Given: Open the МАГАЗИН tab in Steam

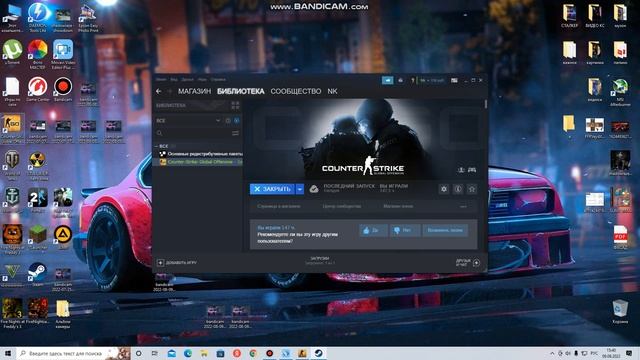Looking at the screenshot, I should tap(194, 91).
